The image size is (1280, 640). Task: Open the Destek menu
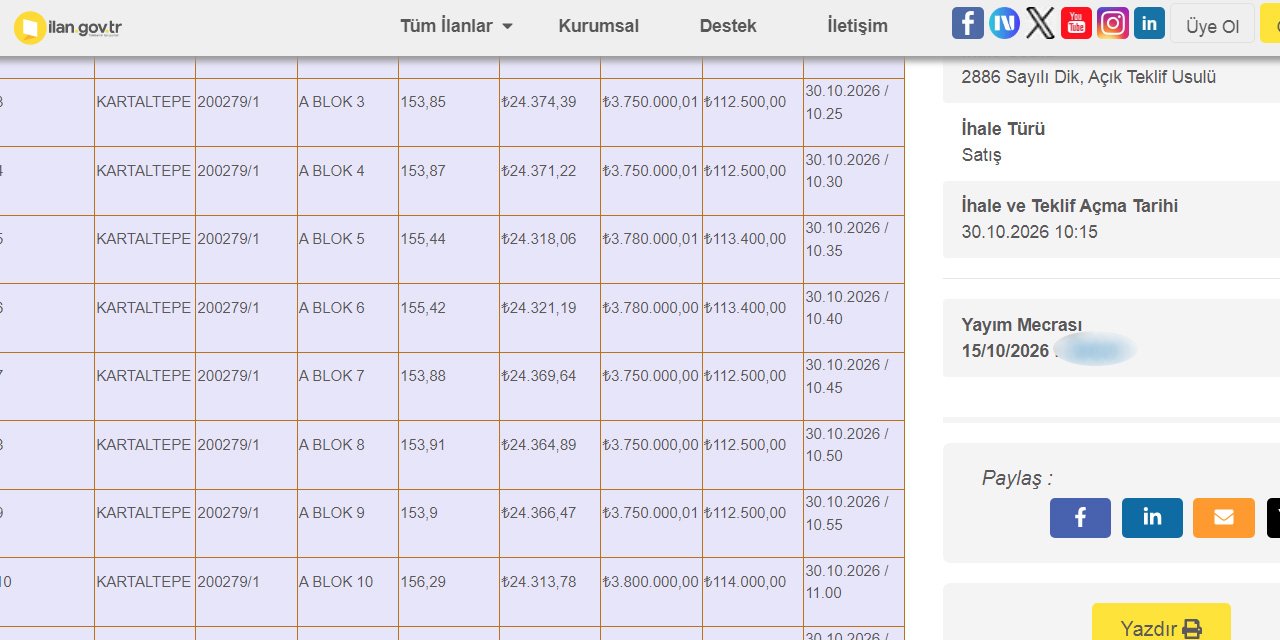tap(728, 26)
